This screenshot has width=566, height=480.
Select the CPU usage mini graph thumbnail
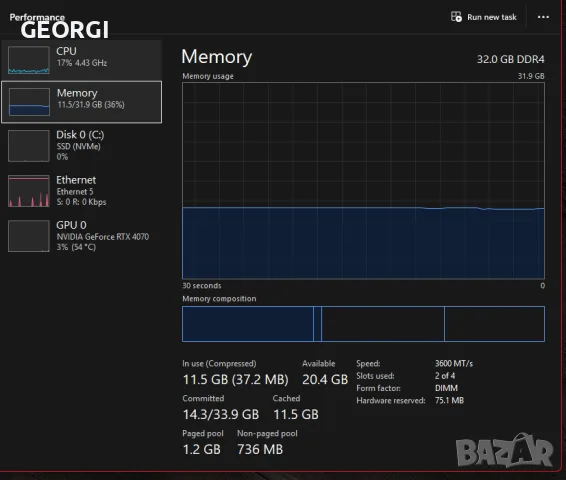click(x=29, y=60)
